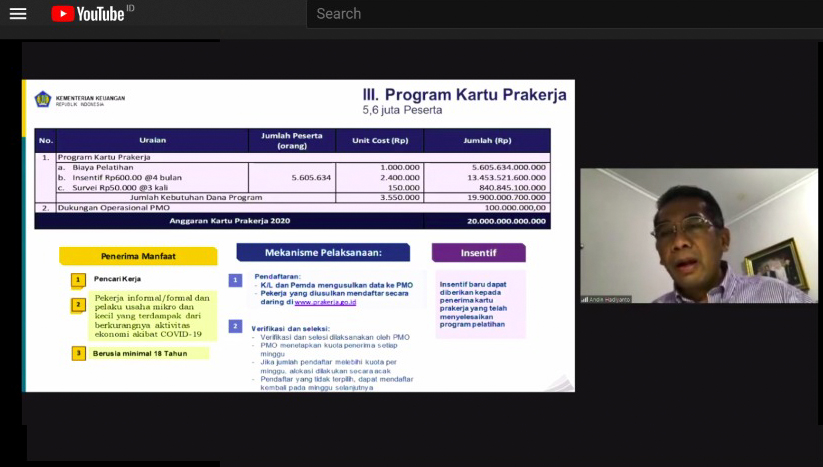The image size is (823, 467).
Task: Click the slide title 'III. Program Kartu Prakerja'
Action: pos(465,94)
